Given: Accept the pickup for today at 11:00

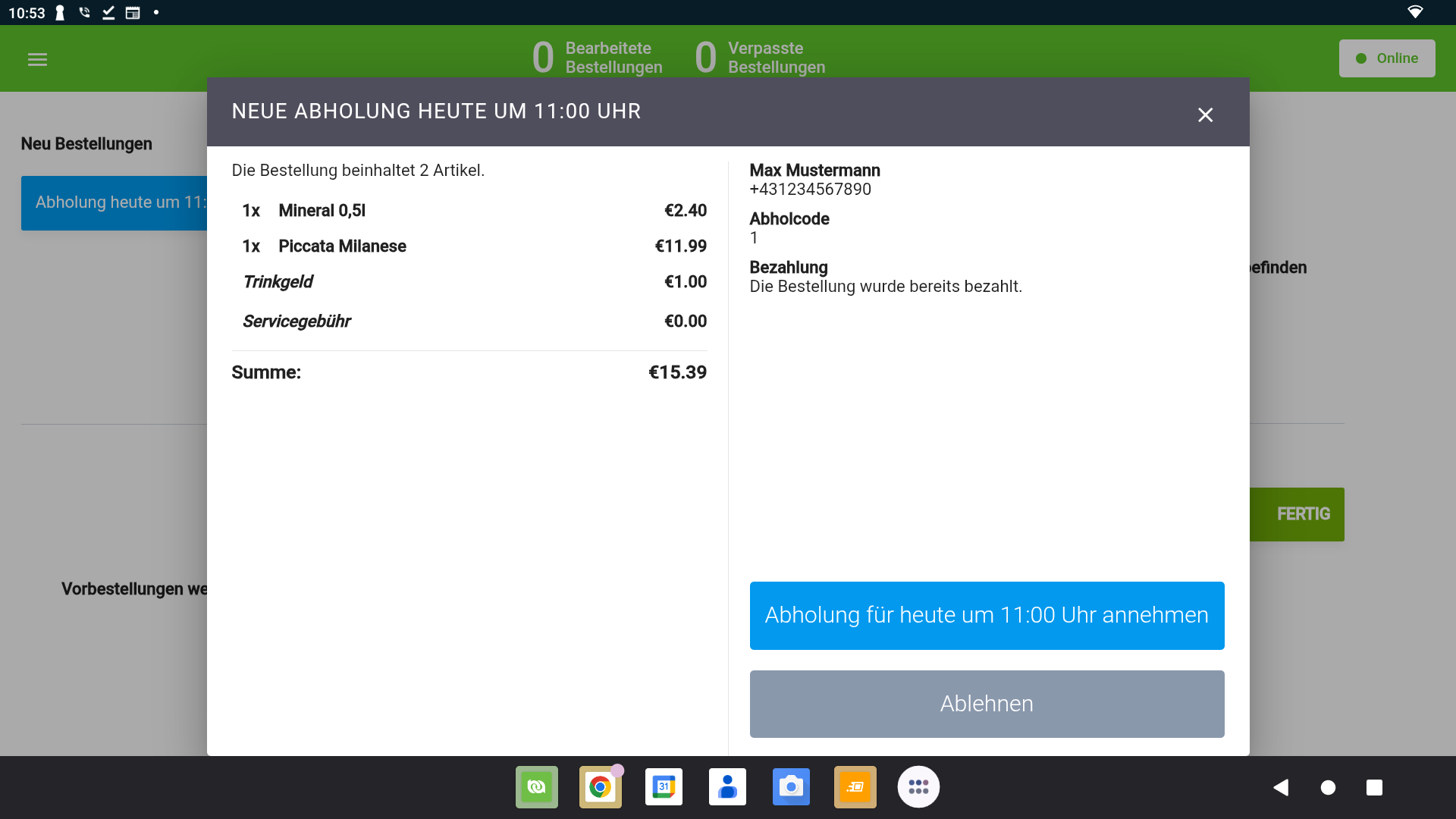Looking at the screenshot, I should (987, 615).
